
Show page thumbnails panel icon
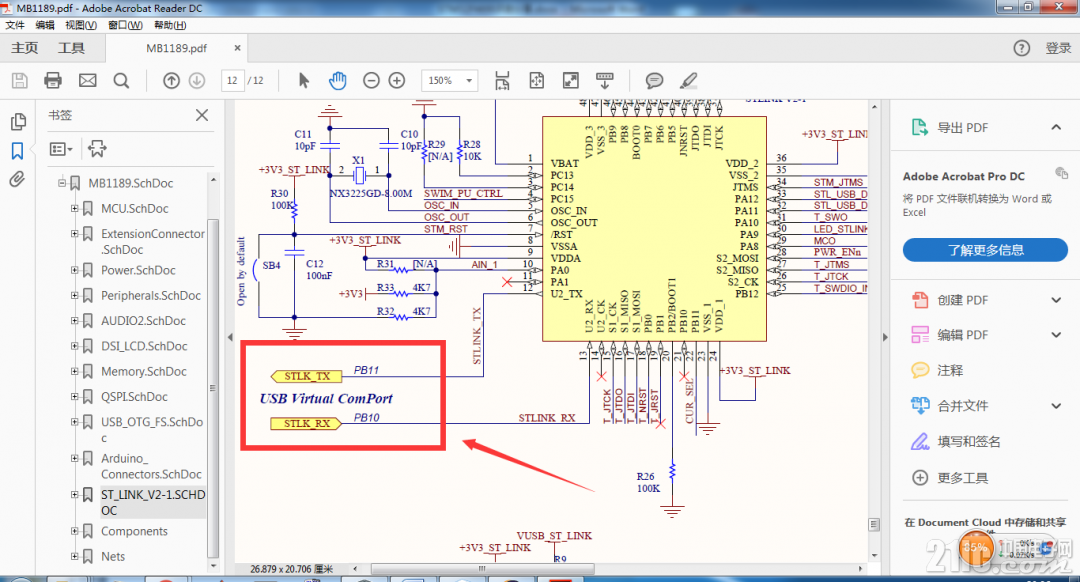pyautogui.click(x=19, y=122)
